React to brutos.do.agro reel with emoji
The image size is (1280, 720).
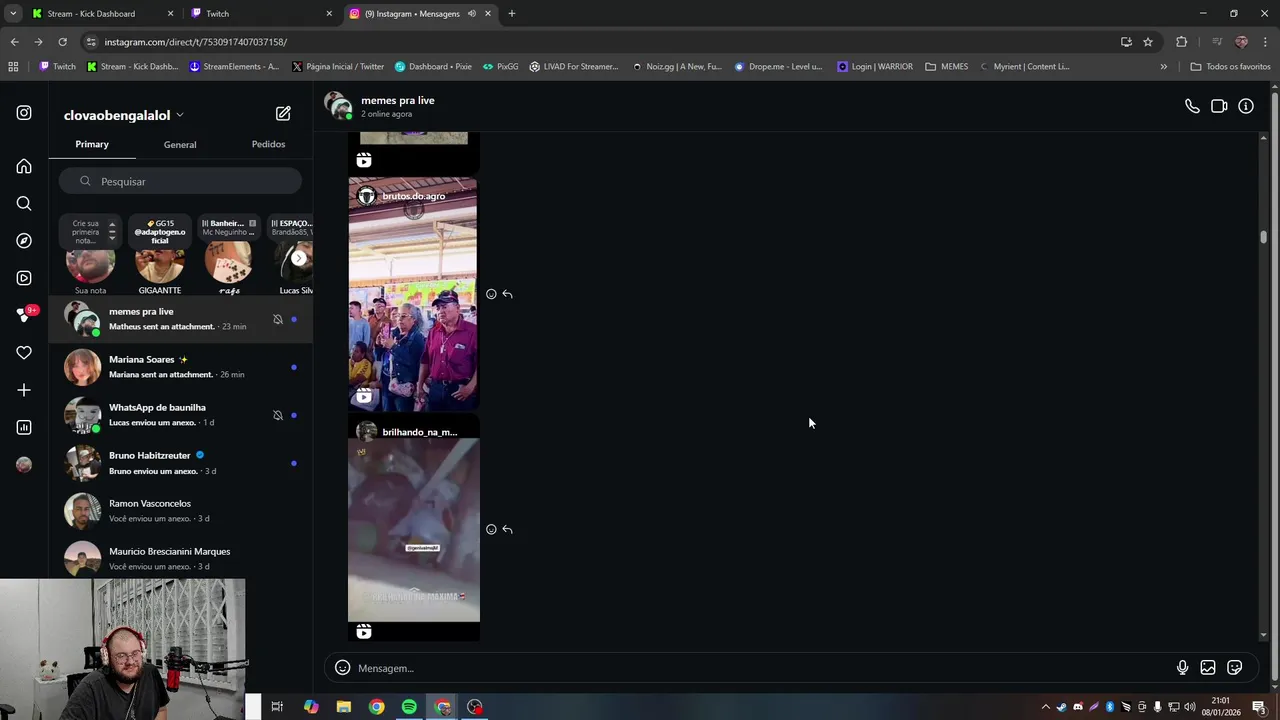[x=491, y=294]
